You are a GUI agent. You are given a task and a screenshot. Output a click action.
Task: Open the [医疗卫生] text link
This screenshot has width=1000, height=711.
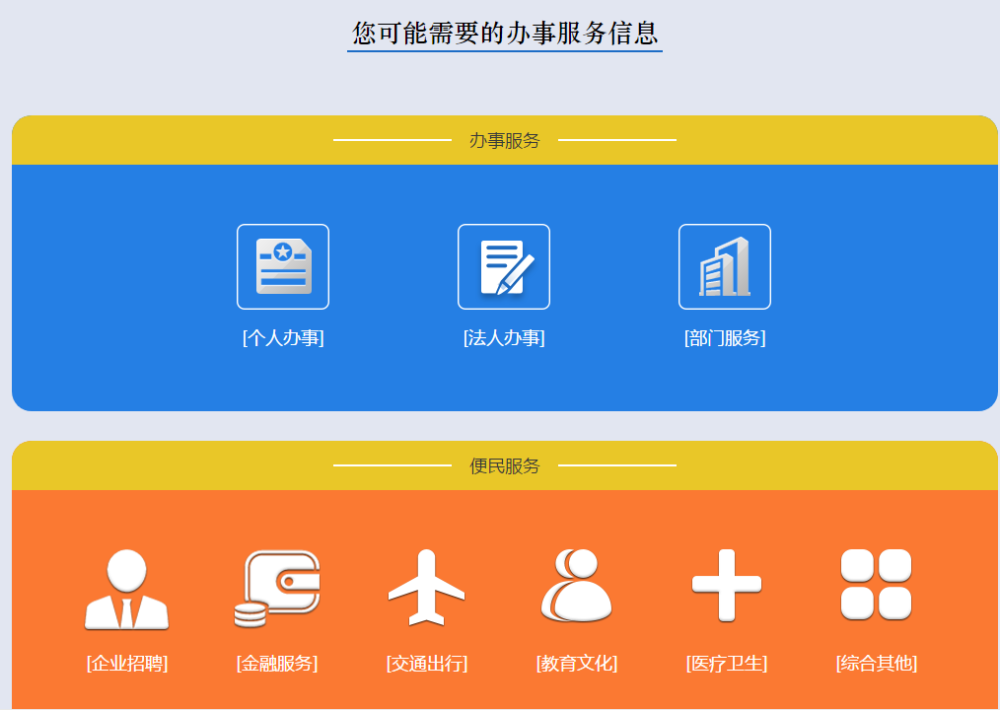(726, 663)
